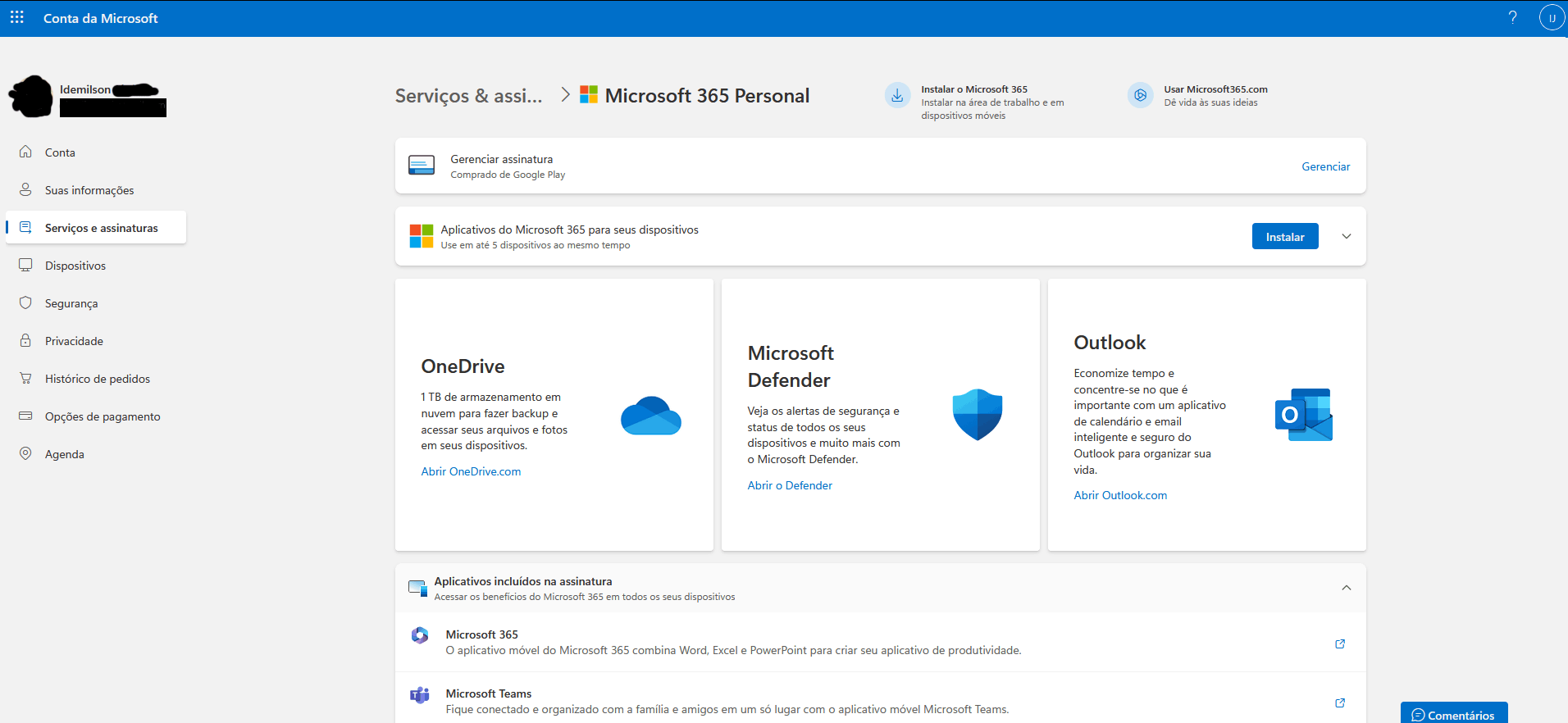Click the Aplicativos incluídos devices icon

(418, 588)
